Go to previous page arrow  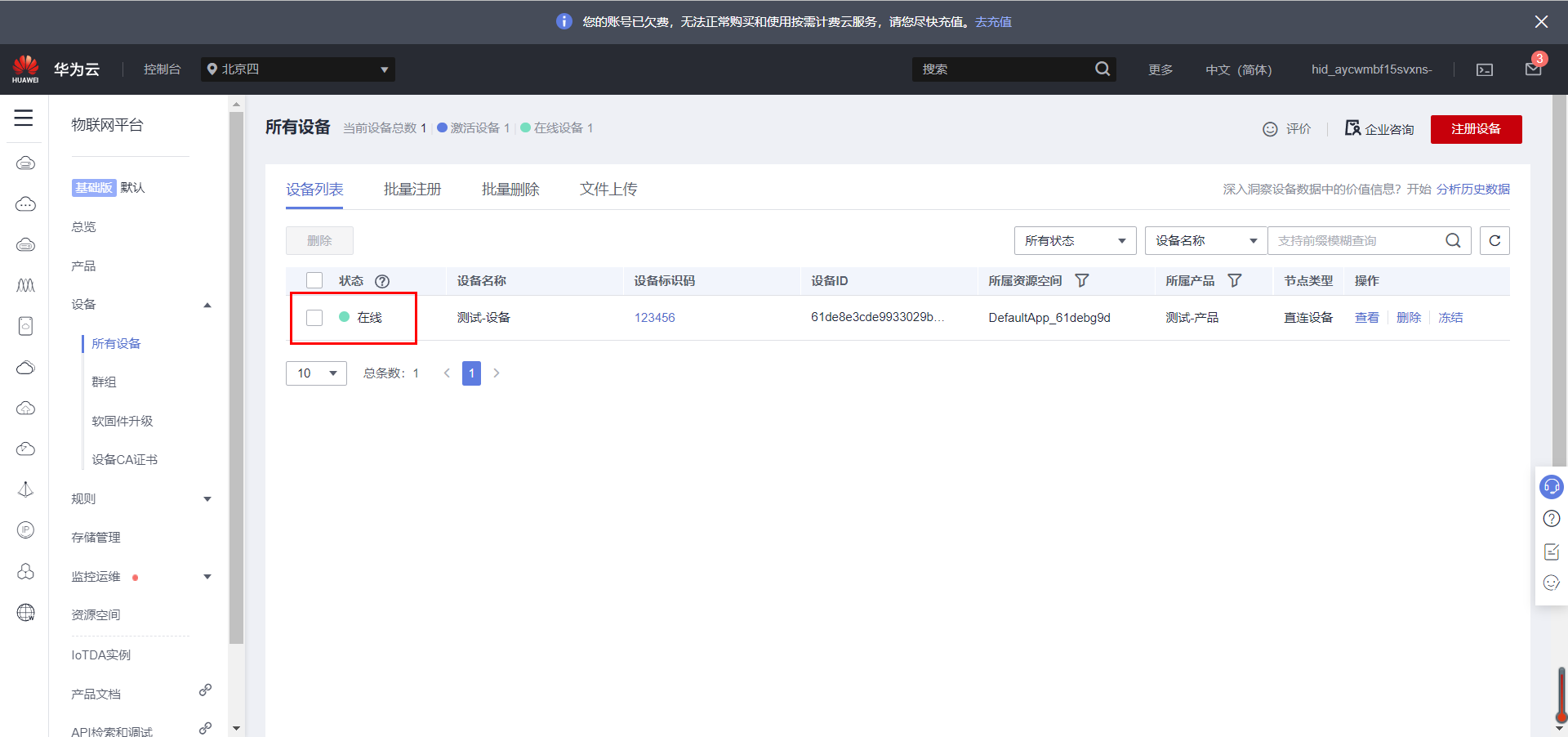coord(447,373)
